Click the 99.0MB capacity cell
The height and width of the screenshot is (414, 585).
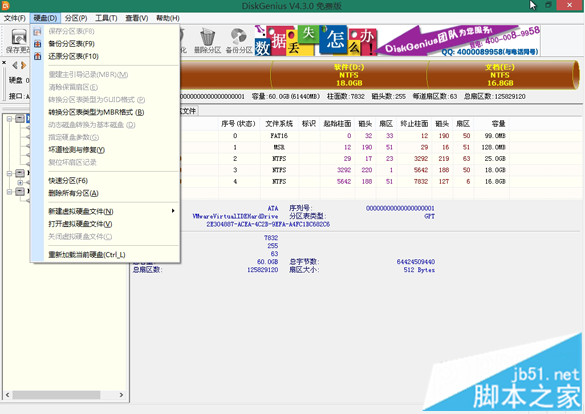click(x=495, y=136)
